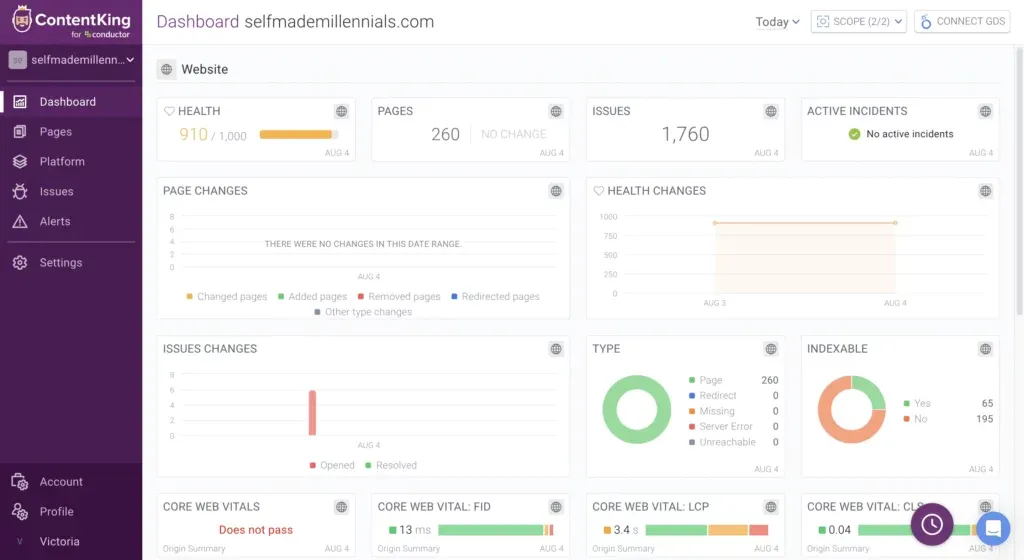Image resolution: width=1024 pixels, height=560 pixels.
Task: Click globe icon on Core Web Vital LCP card
Action: (771, 507)
